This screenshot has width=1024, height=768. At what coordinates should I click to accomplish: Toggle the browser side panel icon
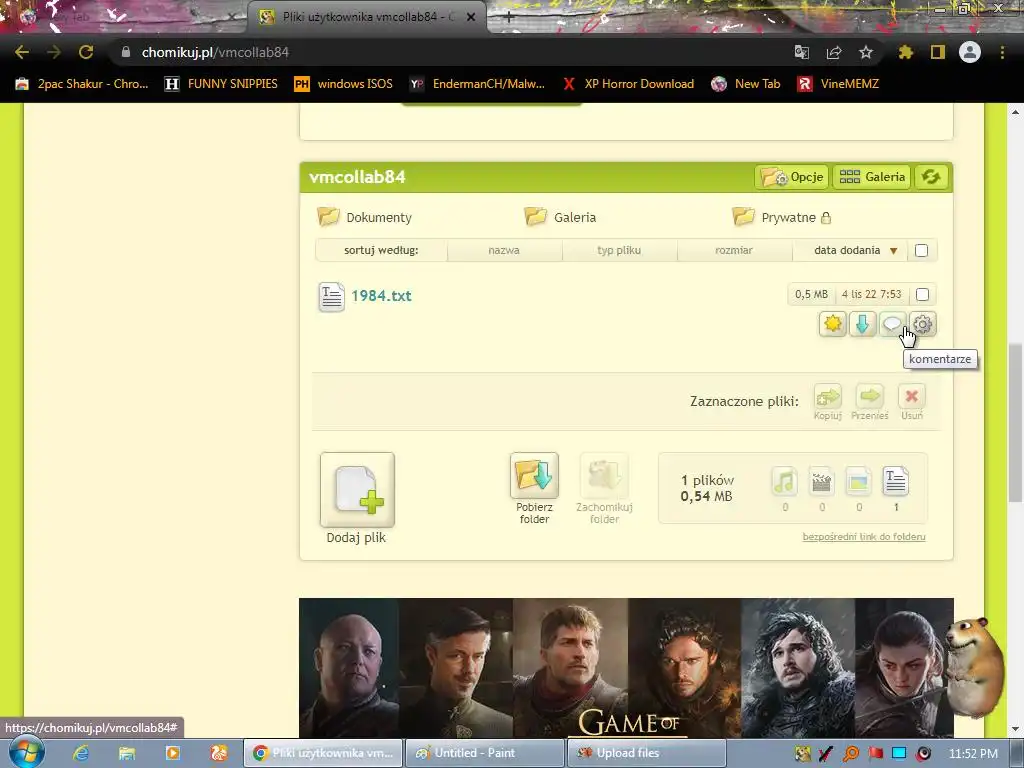point(938,52)
